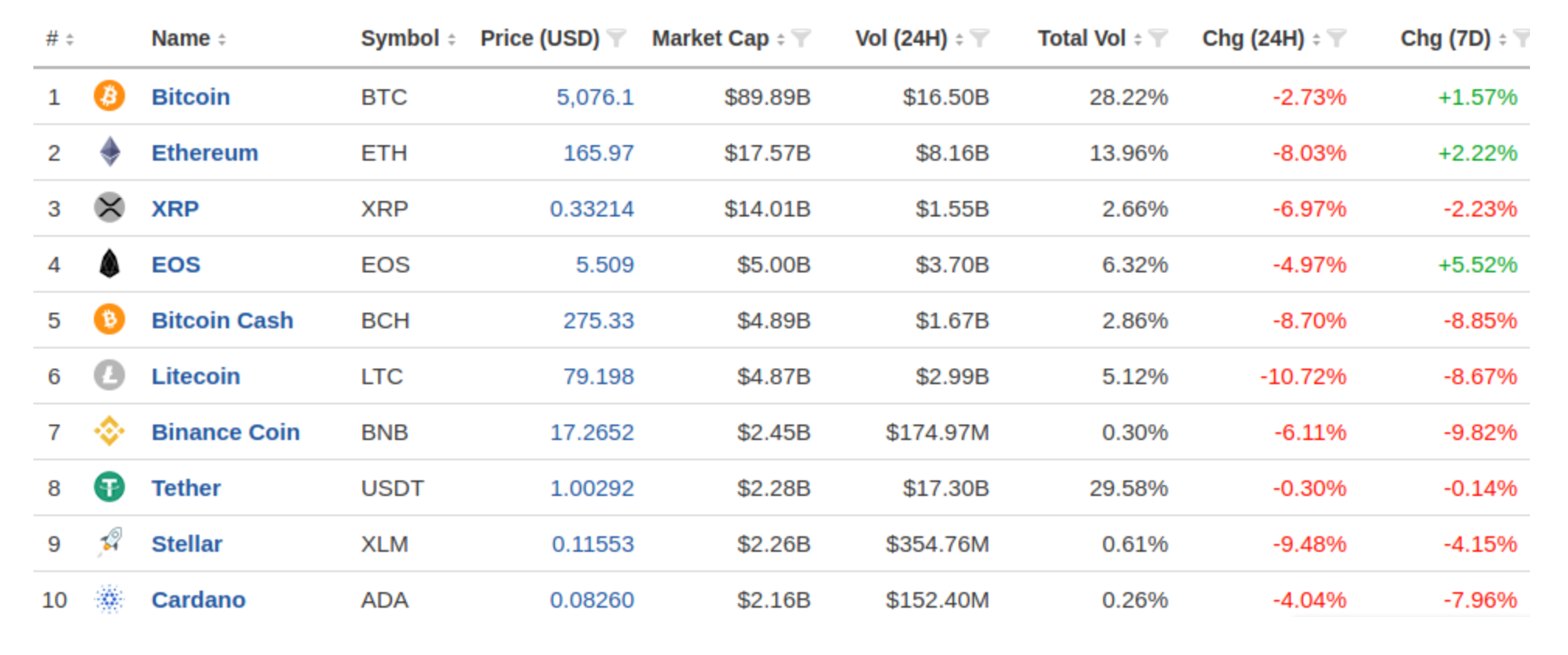Click the Symbol column header text
The image size is (1568, 655).
(x=400, y=38)
